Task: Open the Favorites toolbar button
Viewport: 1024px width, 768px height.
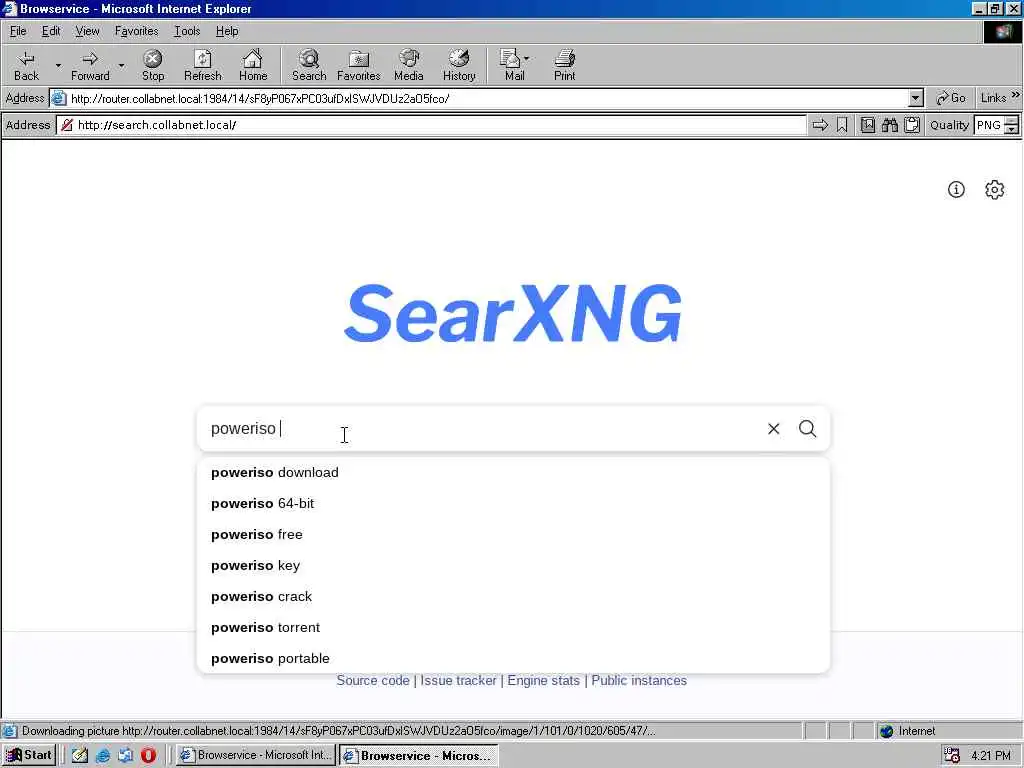Action: click(x=359, y=65)
